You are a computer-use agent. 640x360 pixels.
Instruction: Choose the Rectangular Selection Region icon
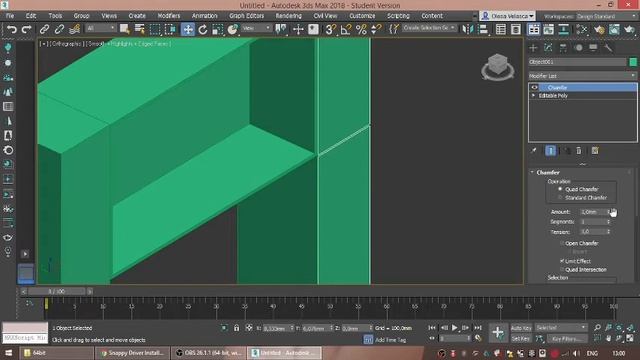coord(155,29)
